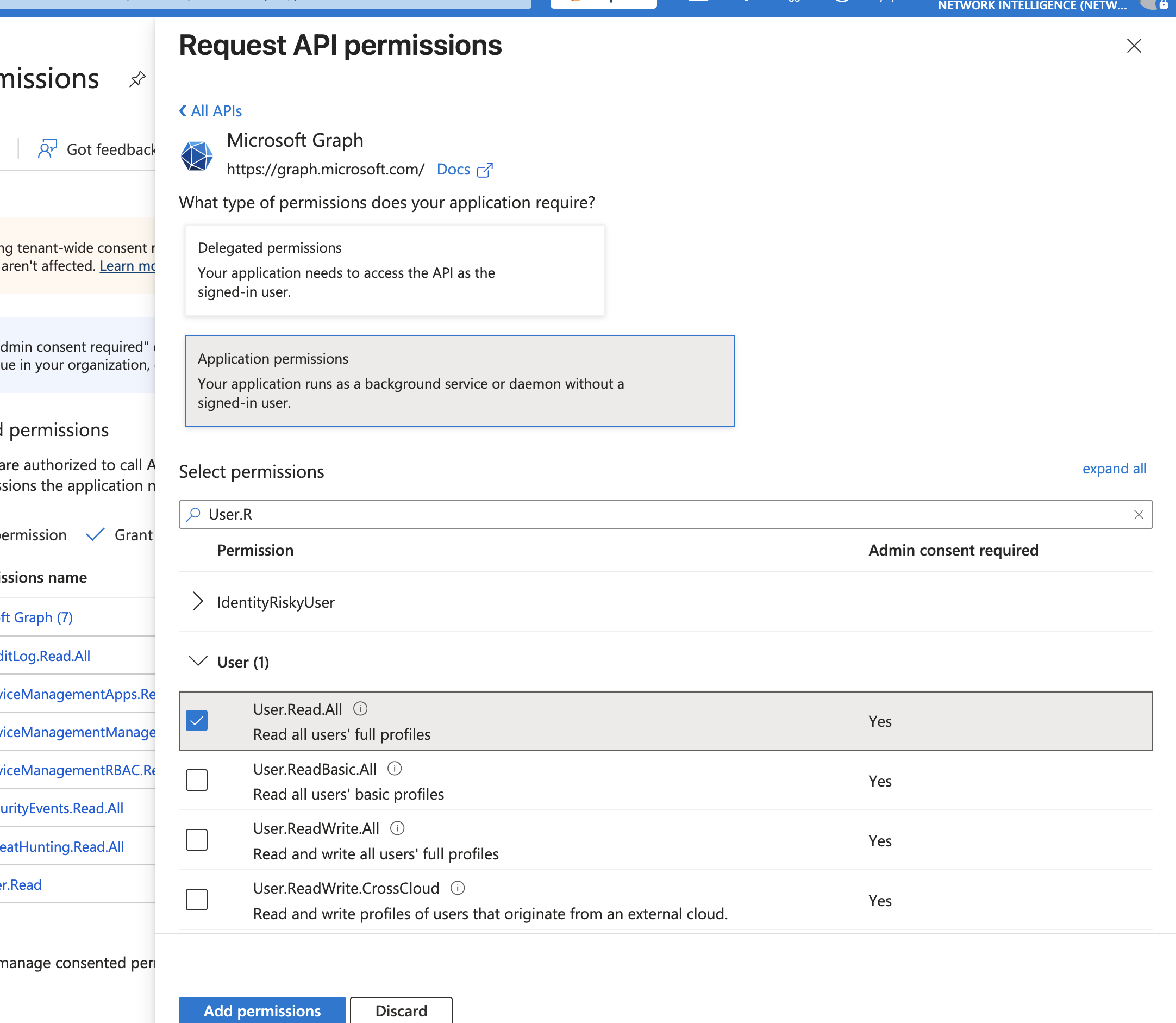Image resolution: width=1176 pixels, height=1023 pixels.
Task: Enable the User.ReadWrite.All checkbox
Action: [197, 840]
